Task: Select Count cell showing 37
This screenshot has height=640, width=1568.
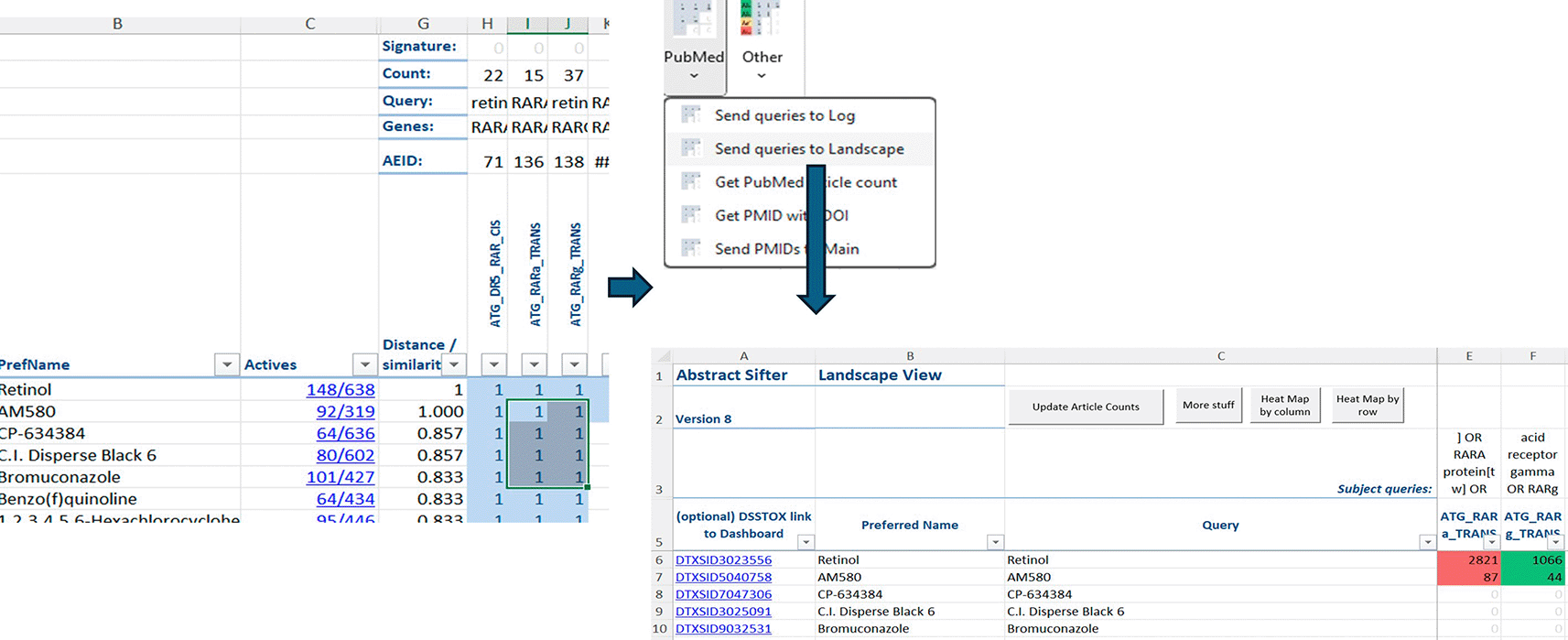Action: 568,75
